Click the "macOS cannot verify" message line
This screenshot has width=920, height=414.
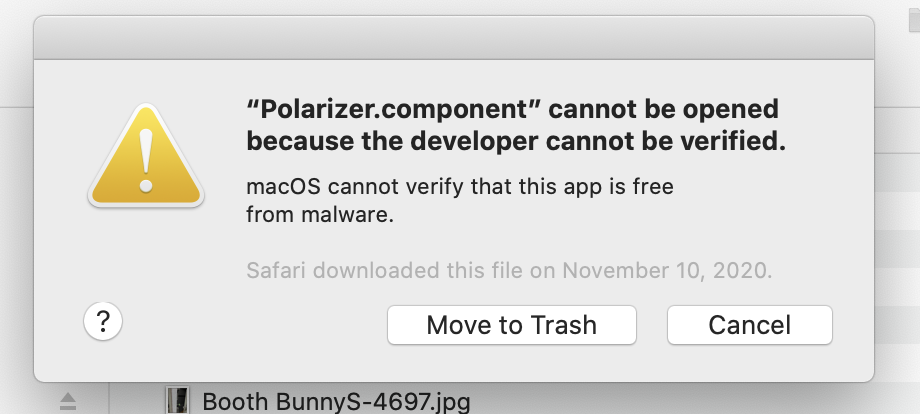(460, 187)
